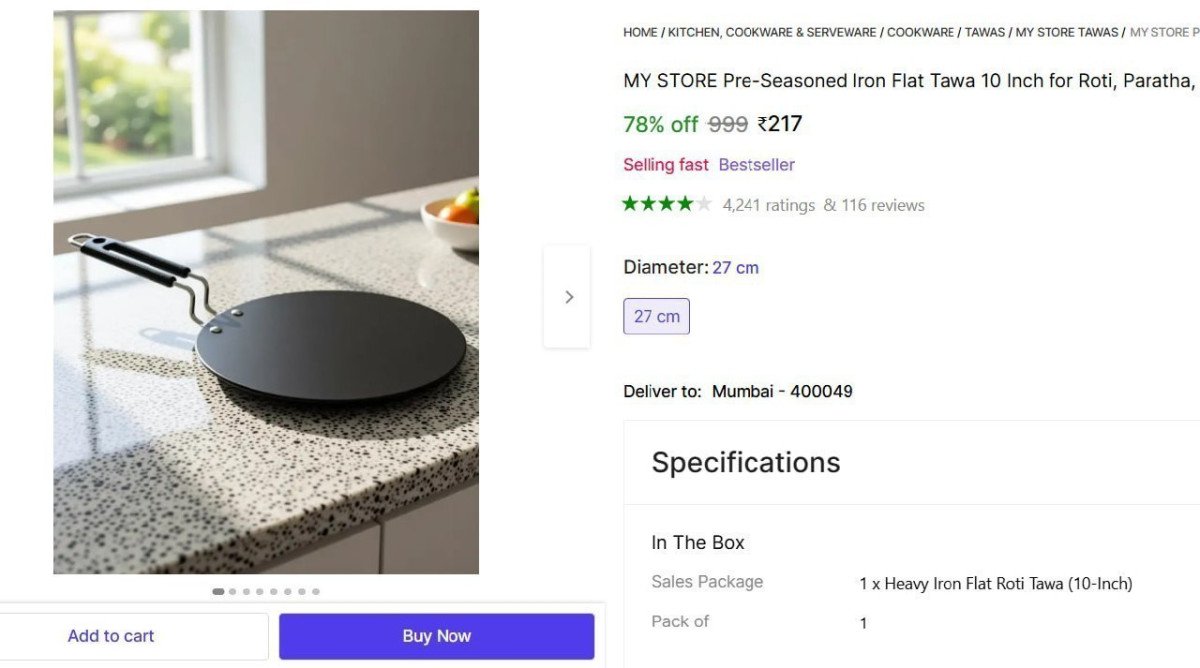The image size is (1200, 668).
Task: Open the 116 reviews link
Action: (882, 204)
